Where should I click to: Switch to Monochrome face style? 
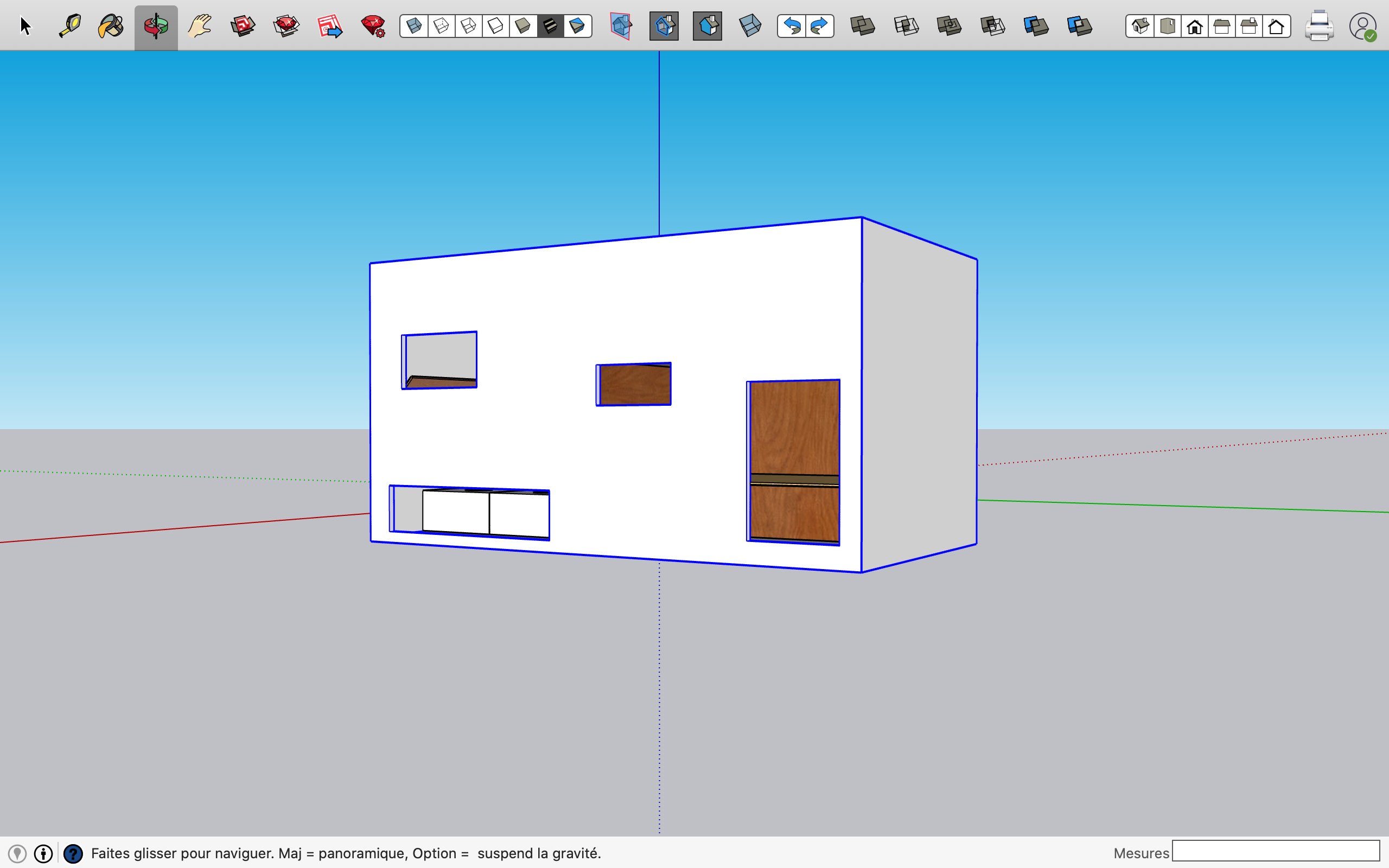(x=577, y=26)
